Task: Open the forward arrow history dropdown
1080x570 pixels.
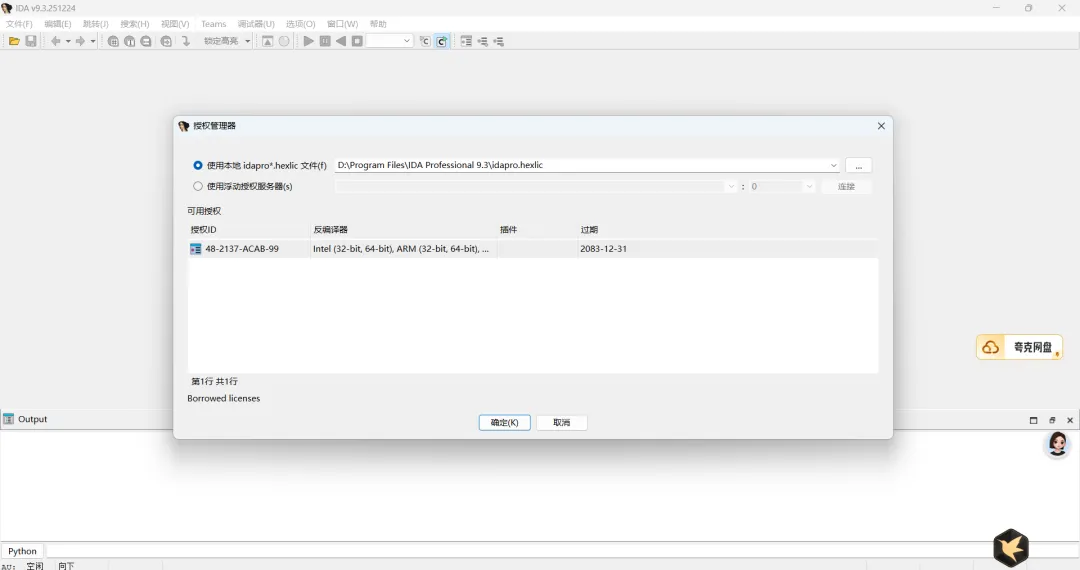Action: [93, 41]
